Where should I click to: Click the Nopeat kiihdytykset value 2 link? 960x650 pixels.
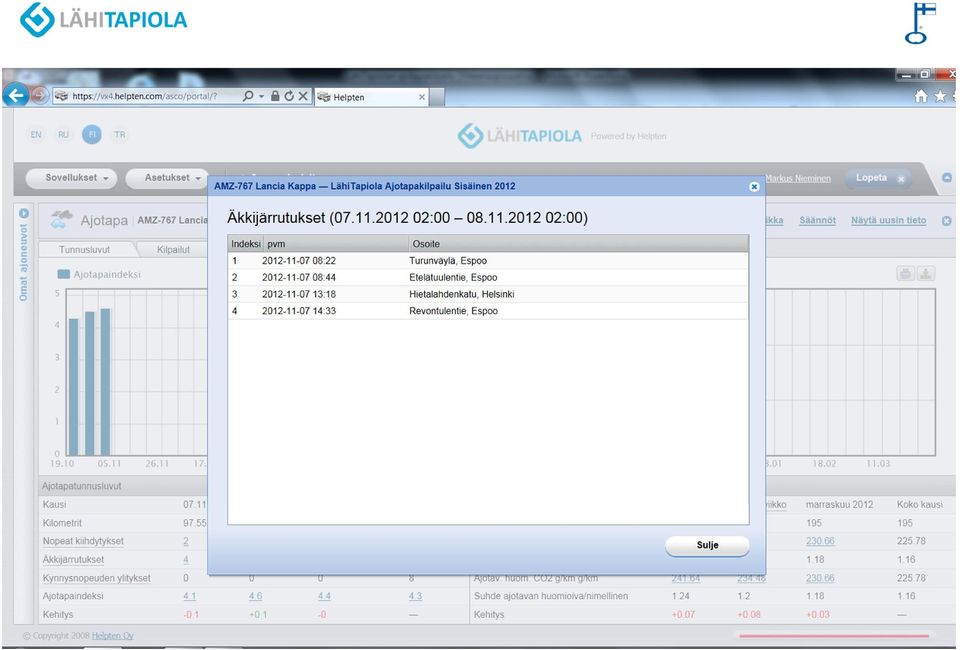[x=186, y=541]
